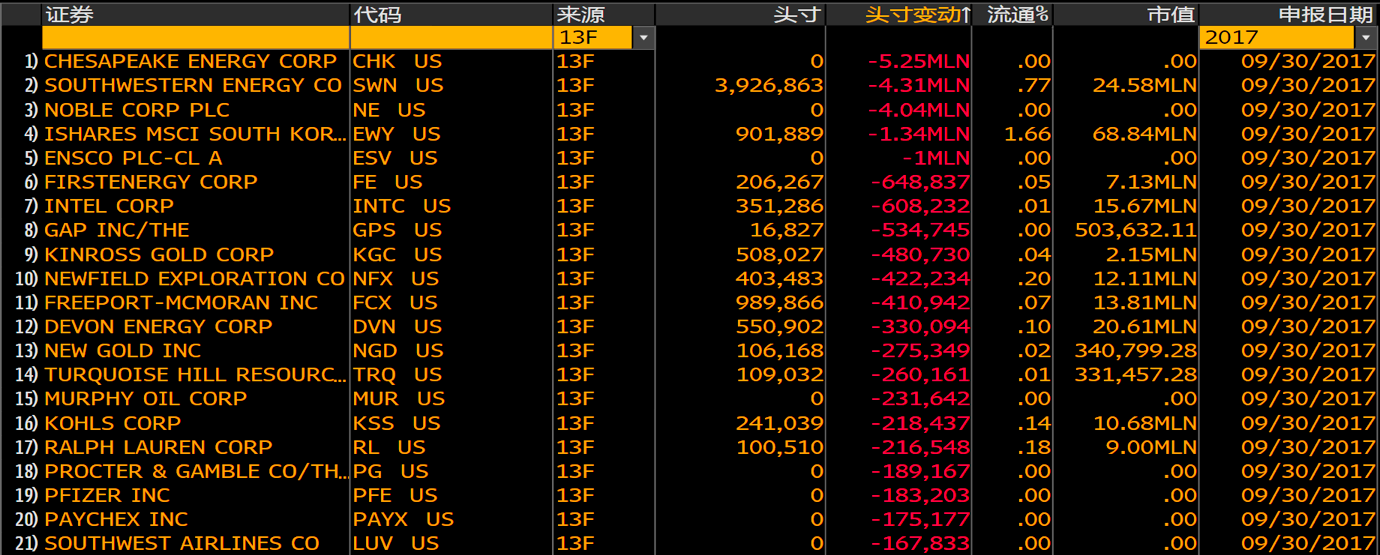Select NEWFIELD EXPLORATION CO security
The height and width of the screenshot is (555, 1380).
pos(194,278)
